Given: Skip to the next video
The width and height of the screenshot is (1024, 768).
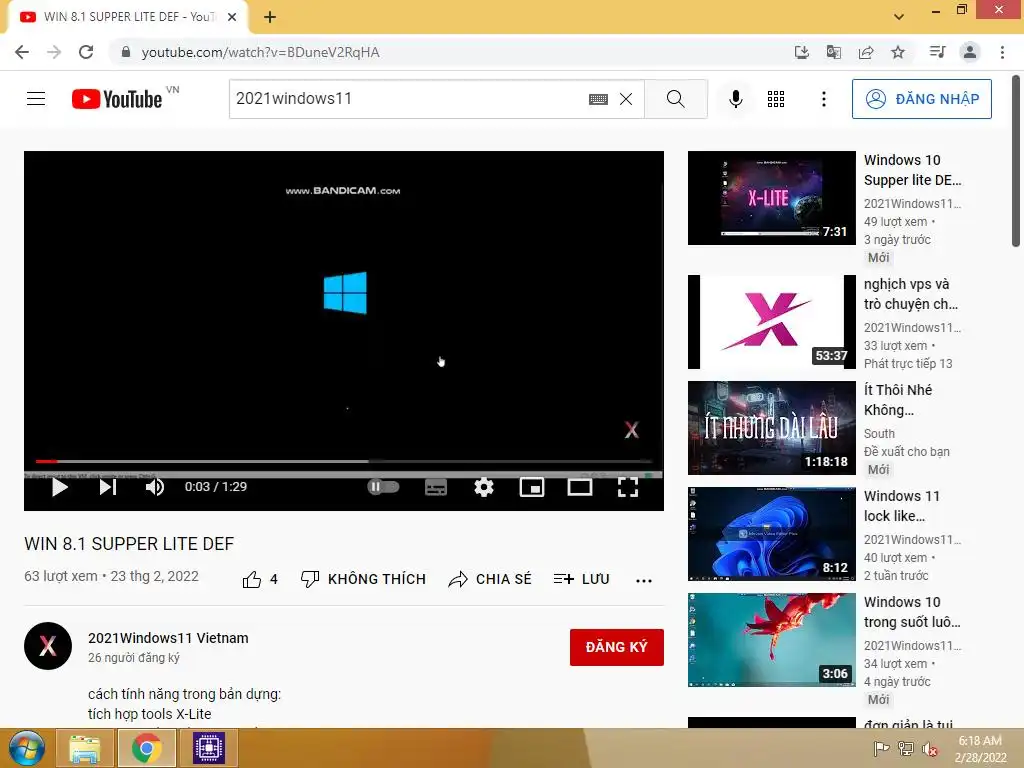Looking at the screenshot, I should pyautogui.click(x=108, y=487).
